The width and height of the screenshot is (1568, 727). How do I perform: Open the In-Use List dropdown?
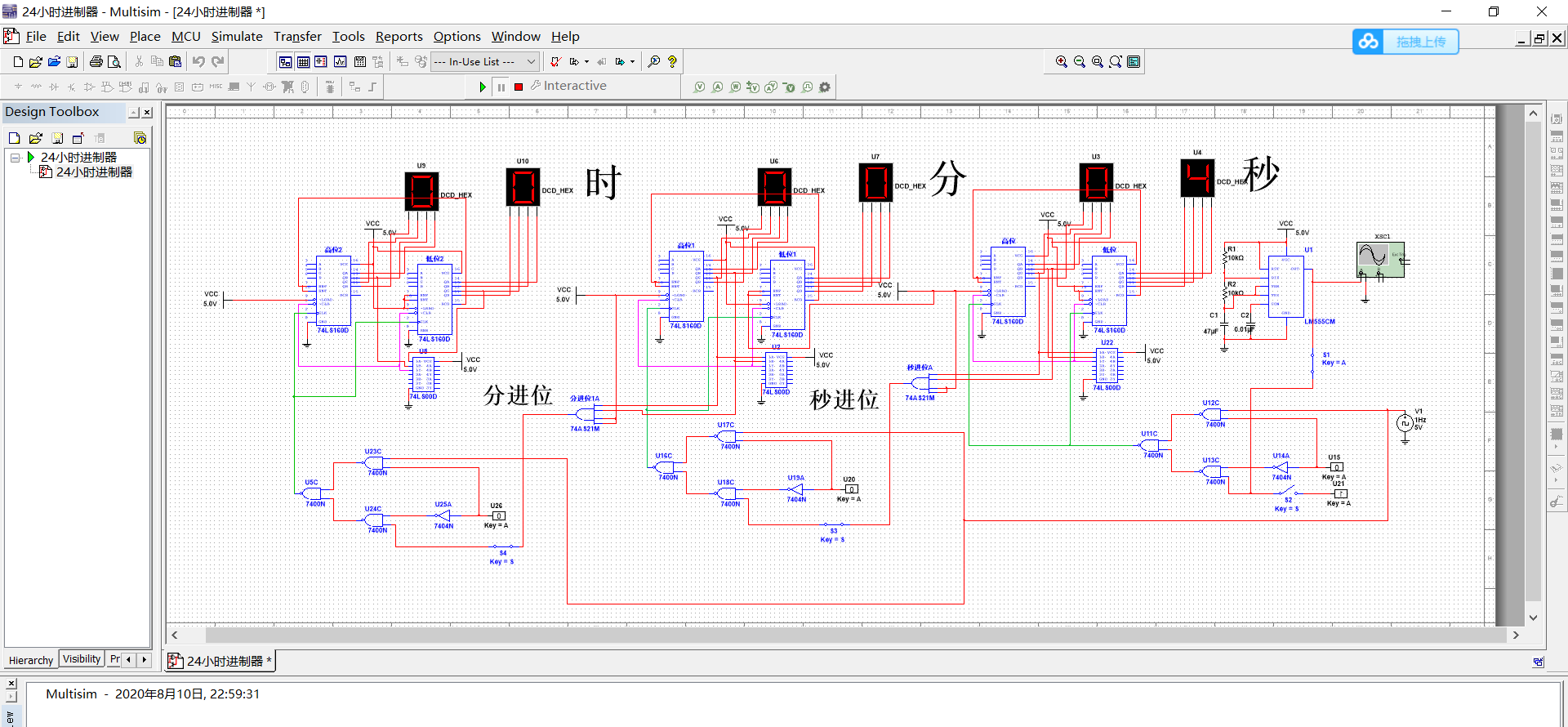coord(485,61)
